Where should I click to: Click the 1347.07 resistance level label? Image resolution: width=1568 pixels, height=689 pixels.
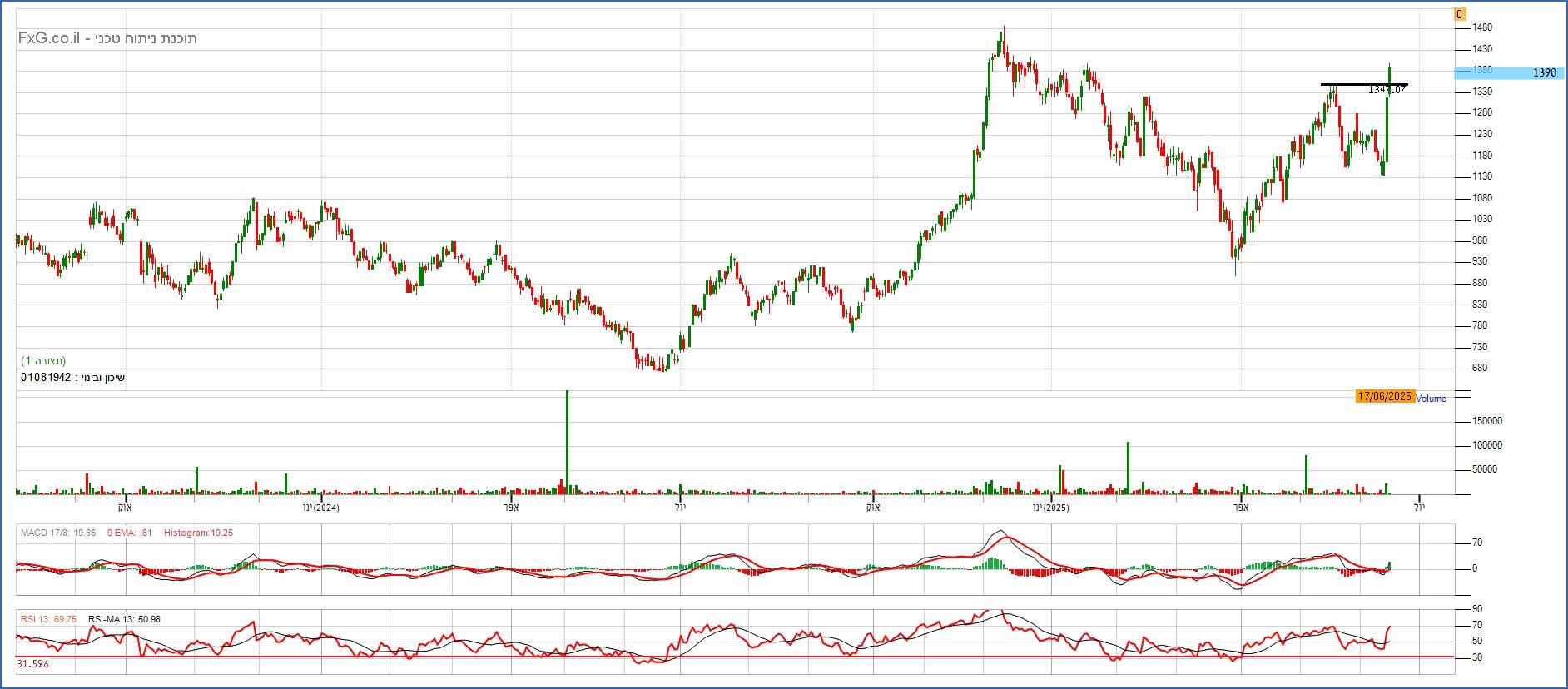1387,90
